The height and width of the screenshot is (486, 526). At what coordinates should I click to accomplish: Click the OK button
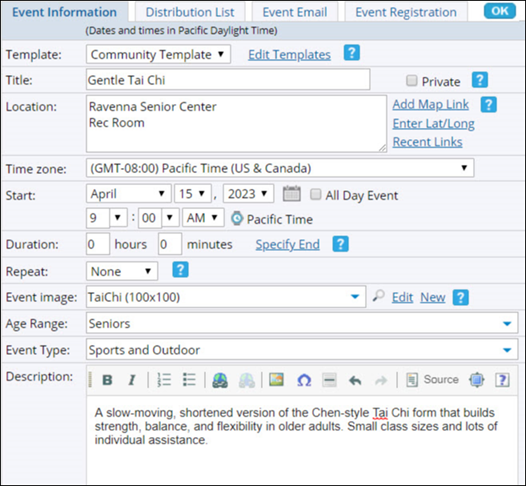pyautogui.click(x=500, y=11)
